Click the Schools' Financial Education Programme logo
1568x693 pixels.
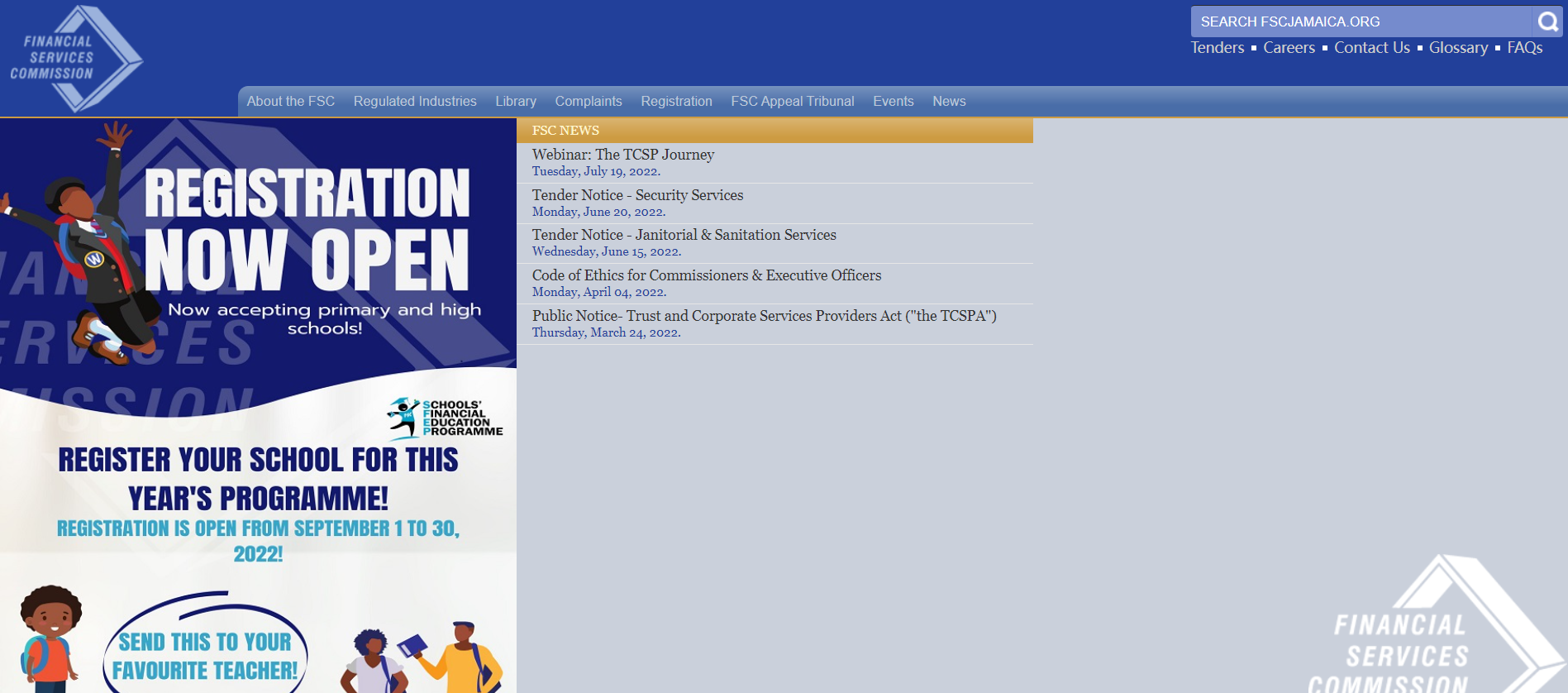(445, 418)
